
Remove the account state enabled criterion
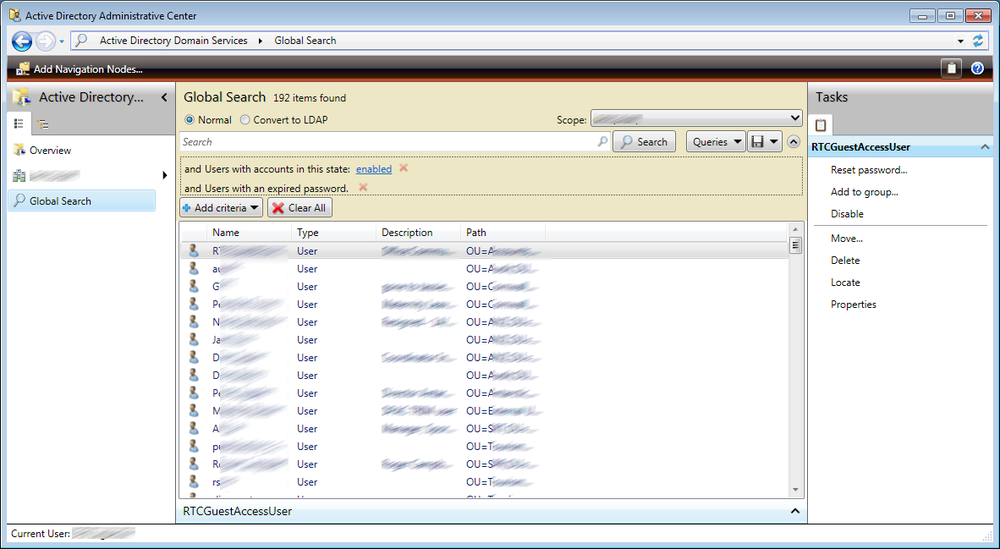pyautogui.click(x=403, y=168)
